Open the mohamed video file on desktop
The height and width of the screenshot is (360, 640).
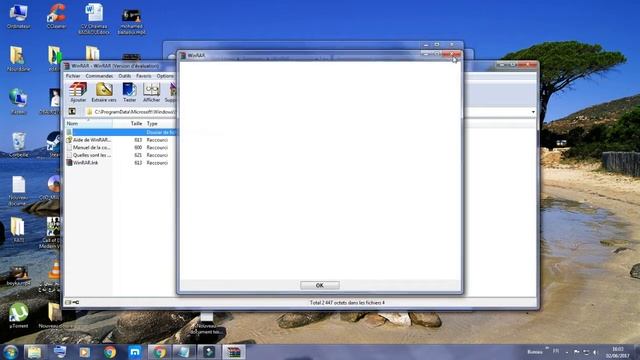[131, 21]
